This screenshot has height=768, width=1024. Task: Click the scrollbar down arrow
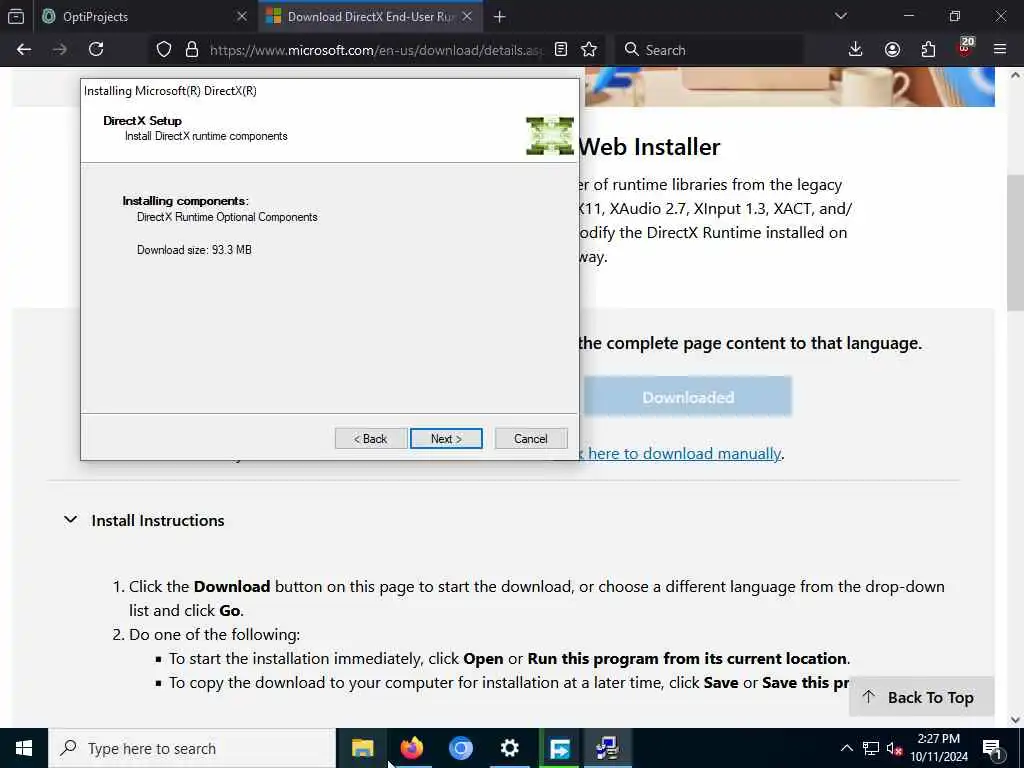coord(1015,720)
